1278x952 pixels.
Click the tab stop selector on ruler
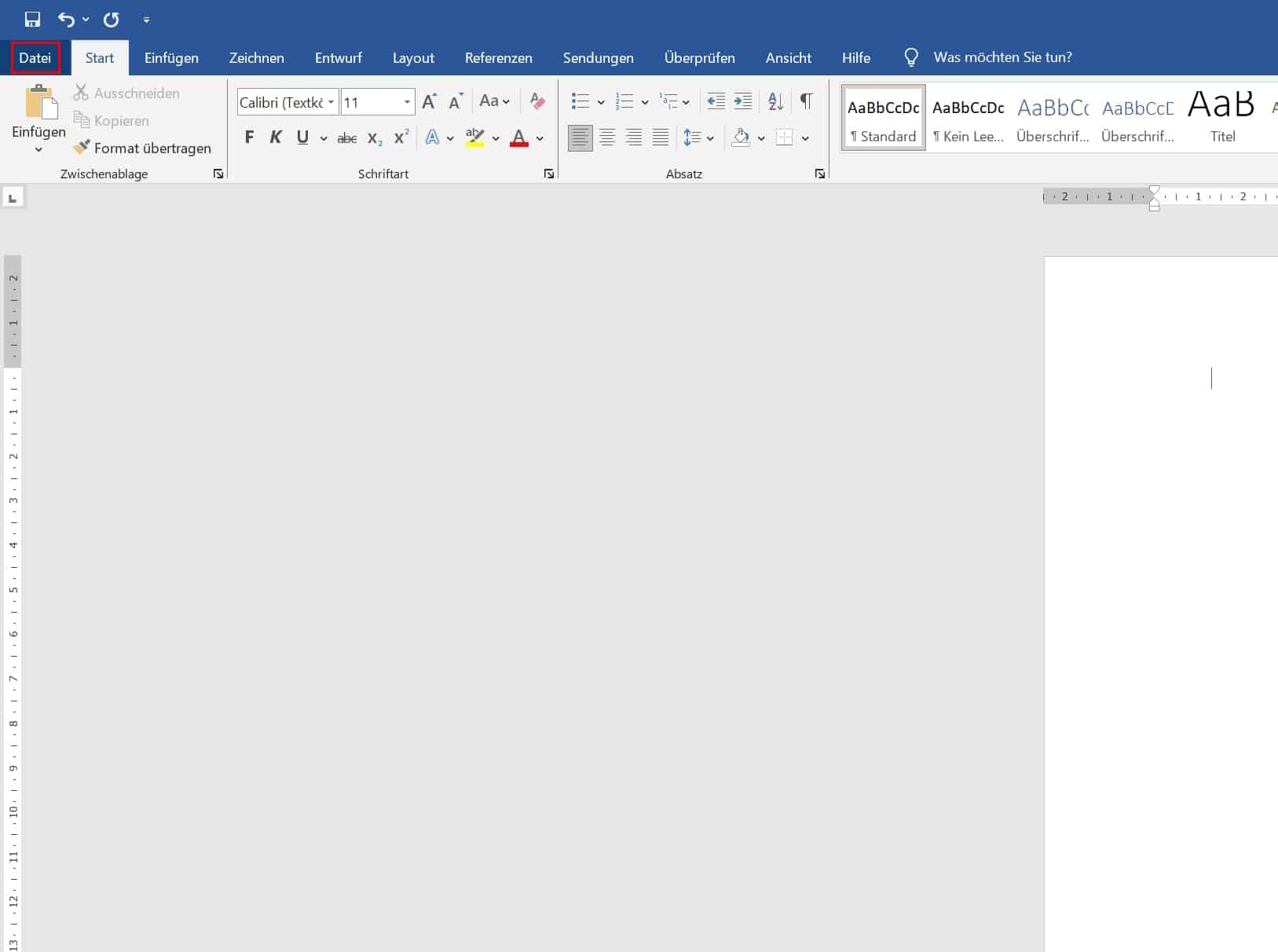click(13, 197)
